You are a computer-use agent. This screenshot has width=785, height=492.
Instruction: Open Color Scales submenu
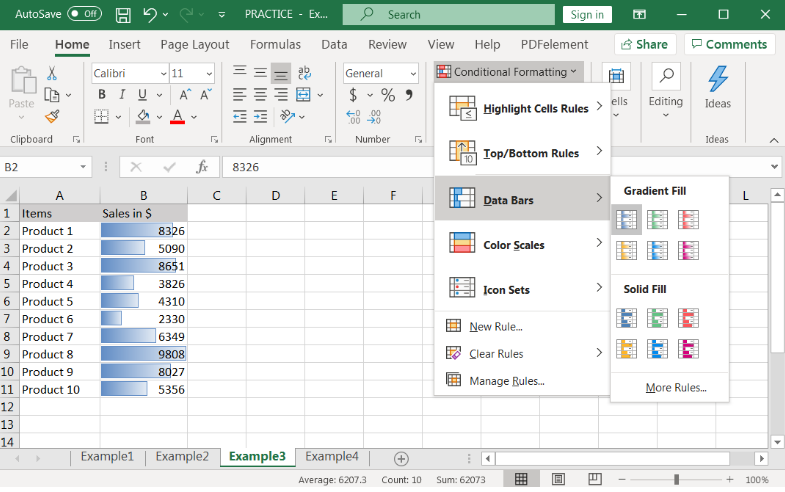pos(523,245)
